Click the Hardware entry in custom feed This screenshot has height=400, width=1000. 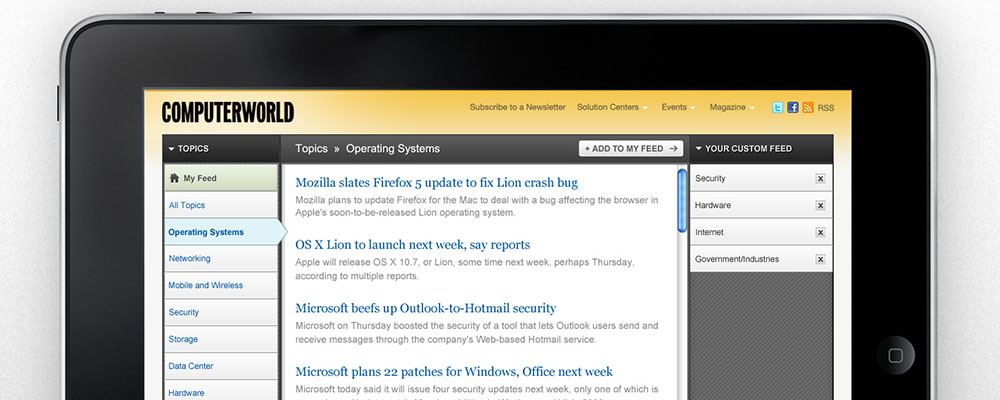[761, 205]
